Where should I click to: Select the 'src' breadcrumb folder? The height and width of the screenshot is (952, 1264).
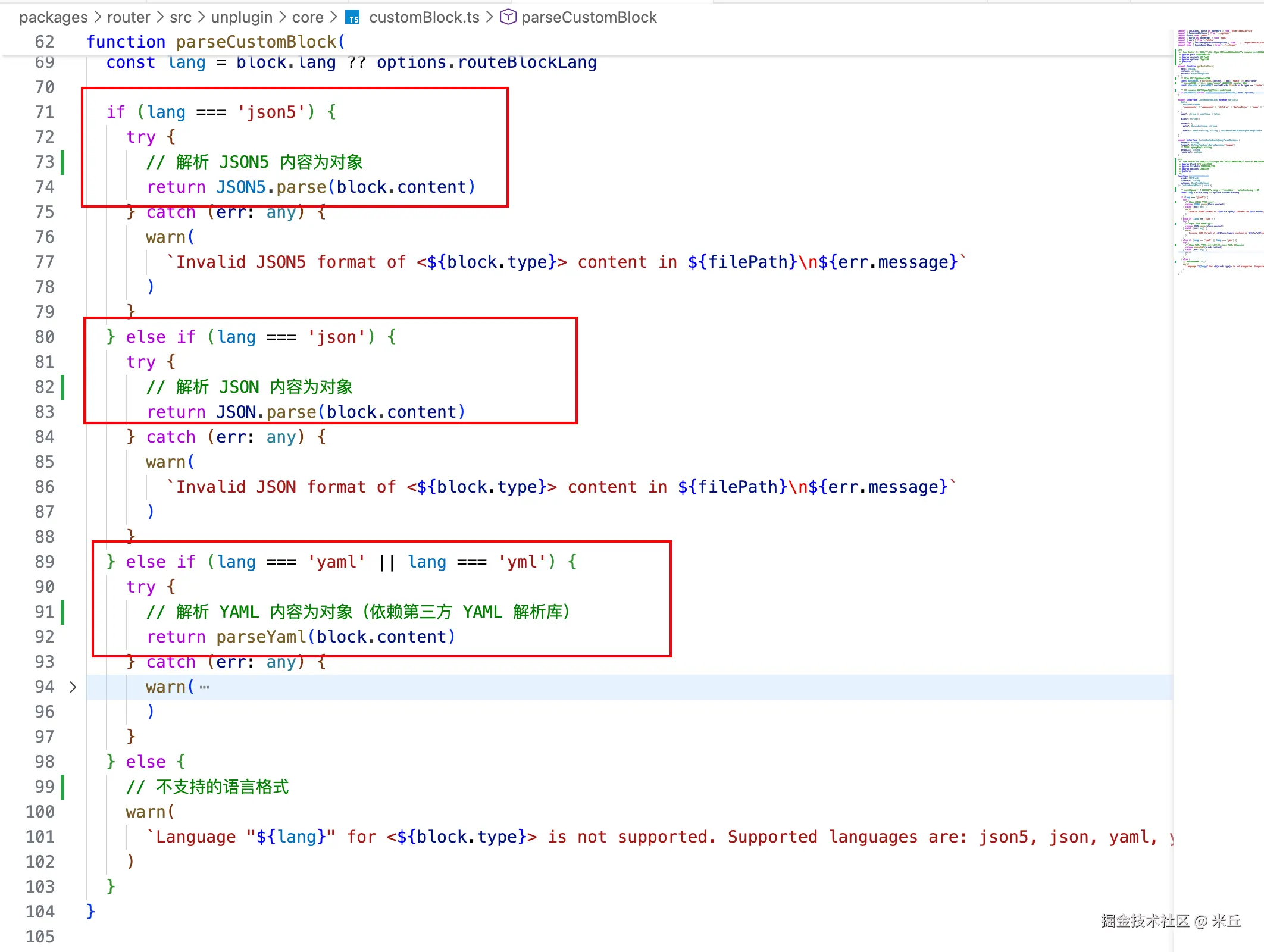pyautogui.click(x=180, y=17)
